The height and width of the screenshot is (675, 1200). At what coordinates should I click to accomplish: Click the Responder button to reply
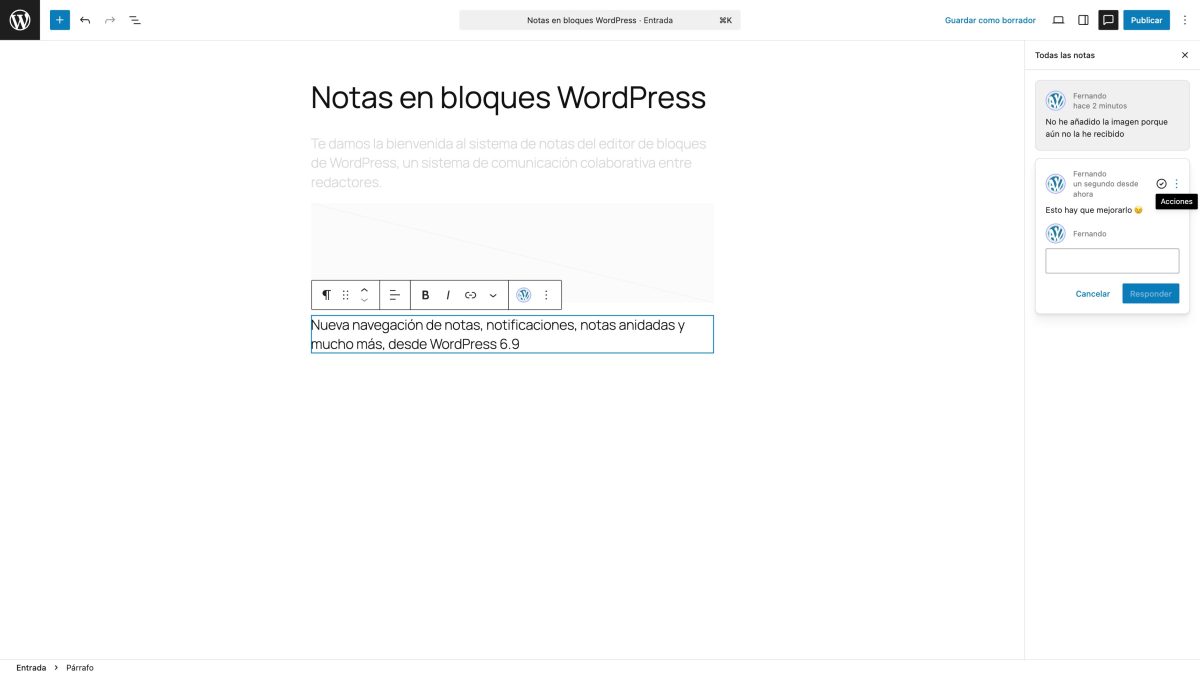tap(1150, 293)
